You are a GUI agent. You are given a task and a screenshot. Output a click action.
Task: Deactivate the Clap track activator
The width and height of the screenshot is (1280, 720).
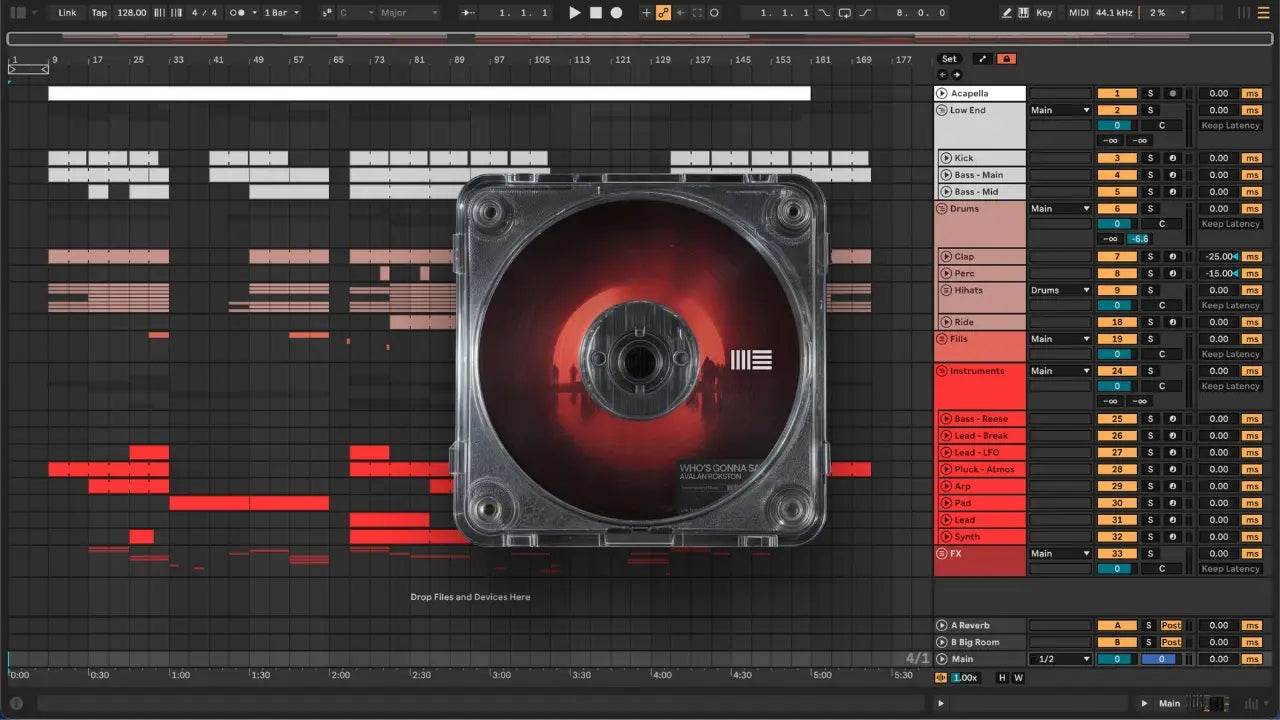pos(1117,257)
